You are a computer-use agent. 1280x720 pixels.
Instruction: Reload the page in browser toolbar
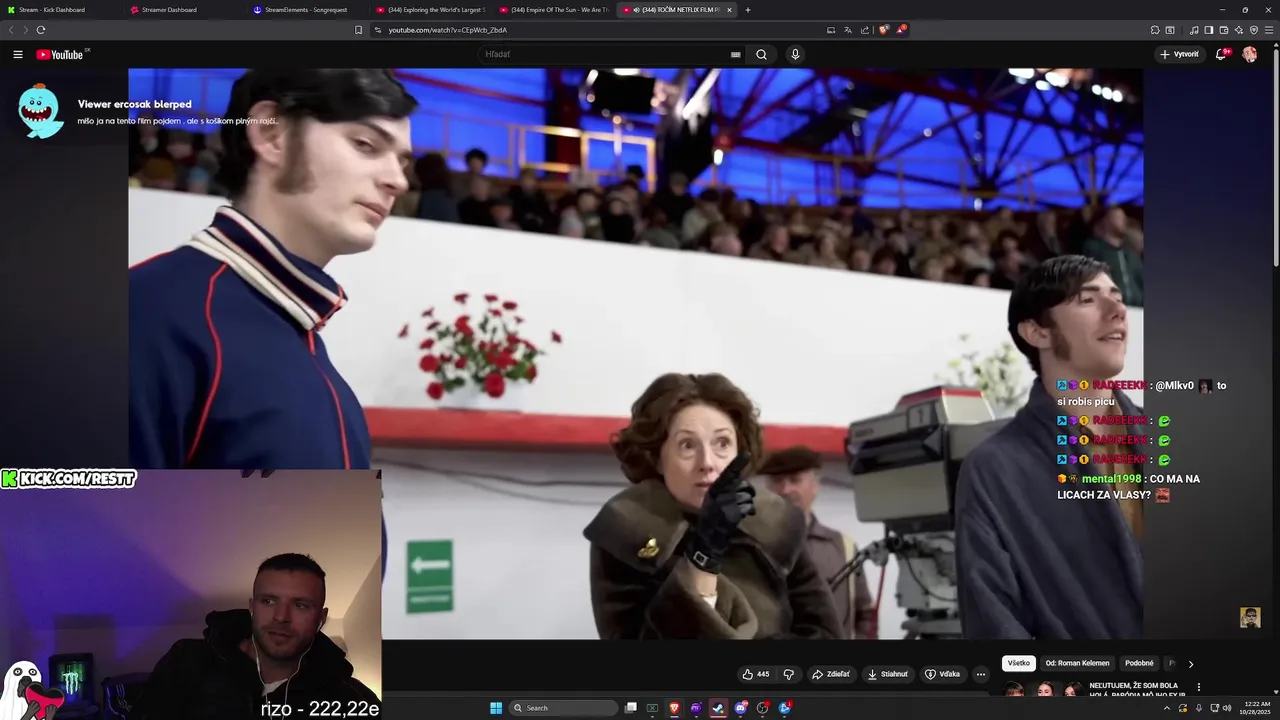[41, 30]
